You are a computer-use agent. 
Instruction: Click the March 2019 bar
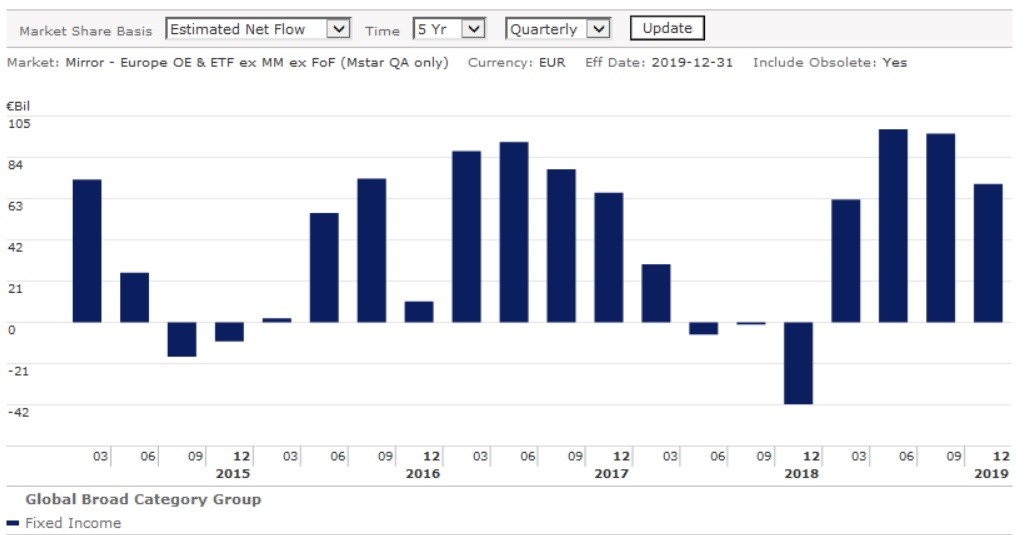point(846,261)
